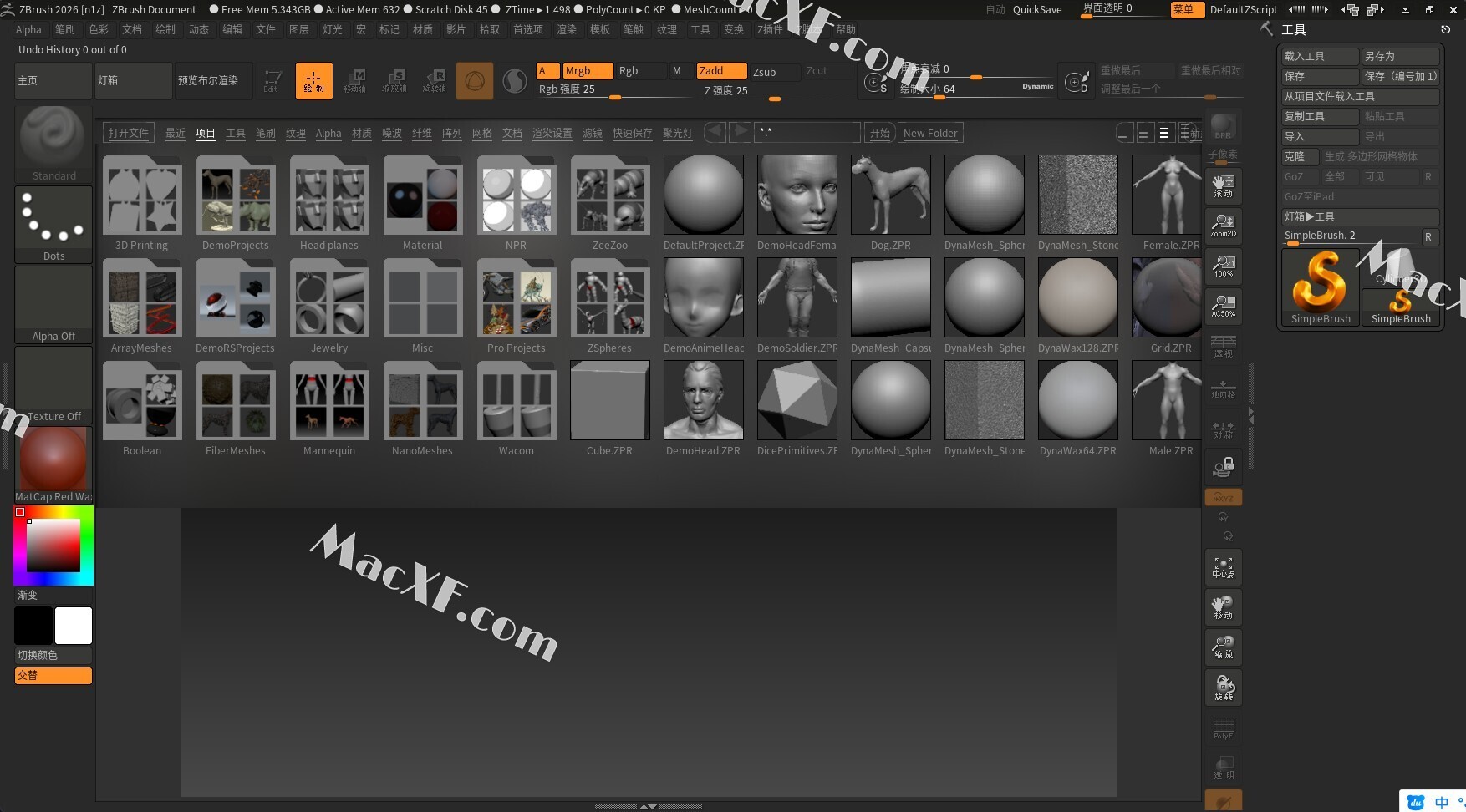This screenshot has height=812, width=1466.
Task: Open the Mannequin project folder
Action: [328, 409]
